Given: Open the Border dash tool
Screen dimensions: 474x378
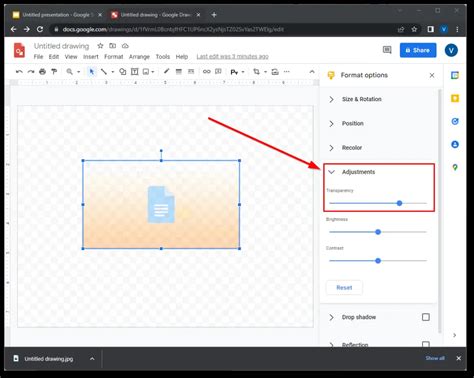Looking at the screenshot, I should point(191,72).
